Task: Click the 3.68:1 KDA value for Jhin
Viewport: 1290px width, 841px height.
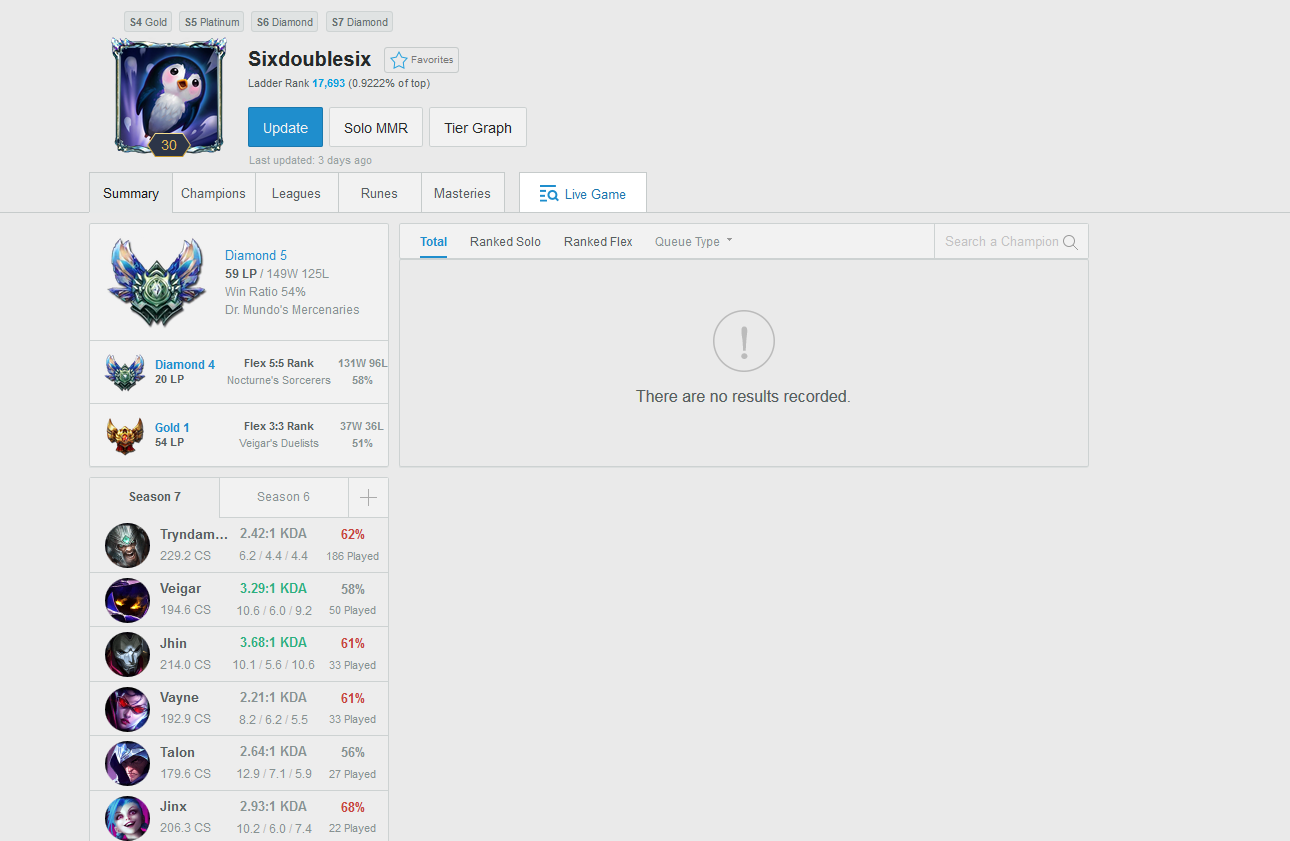Action: [273, 643]
